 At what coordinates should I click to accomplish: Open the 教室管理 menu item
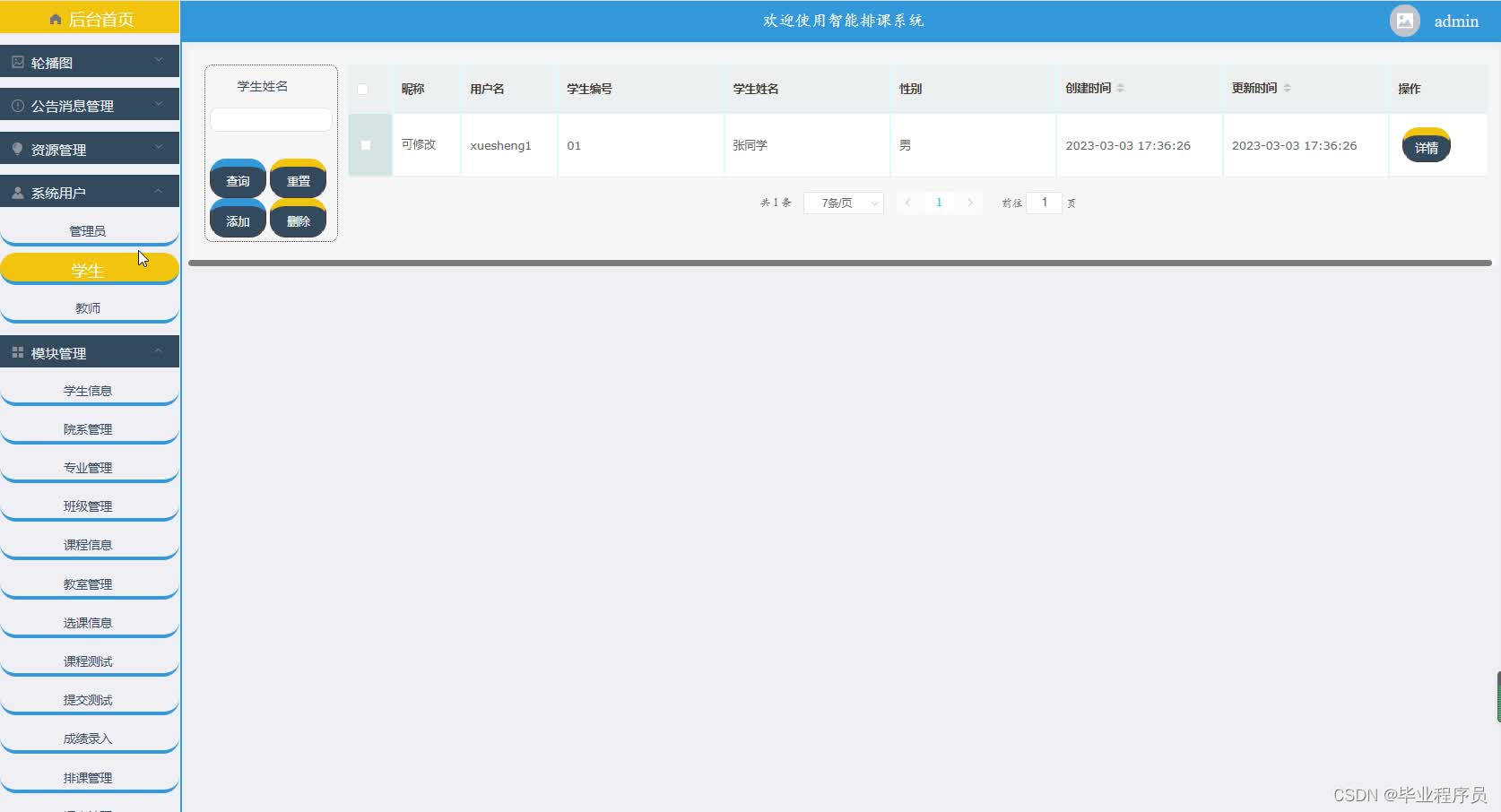(x=89, y=584)
